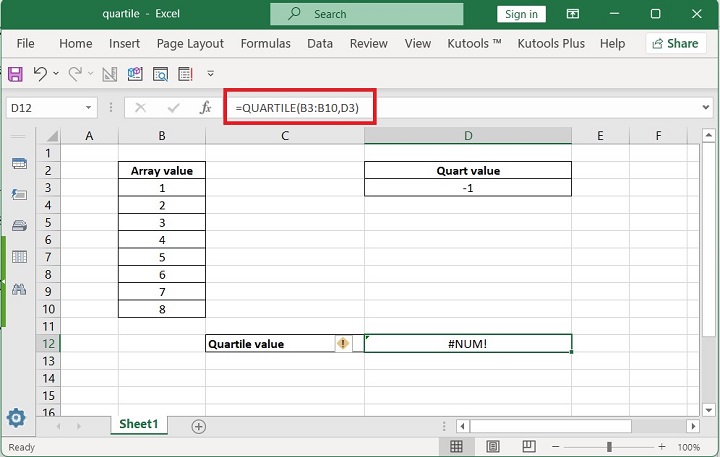Click the zoom slider handle in the status bar
720x457 pixels.
click(x=608, y=447)
